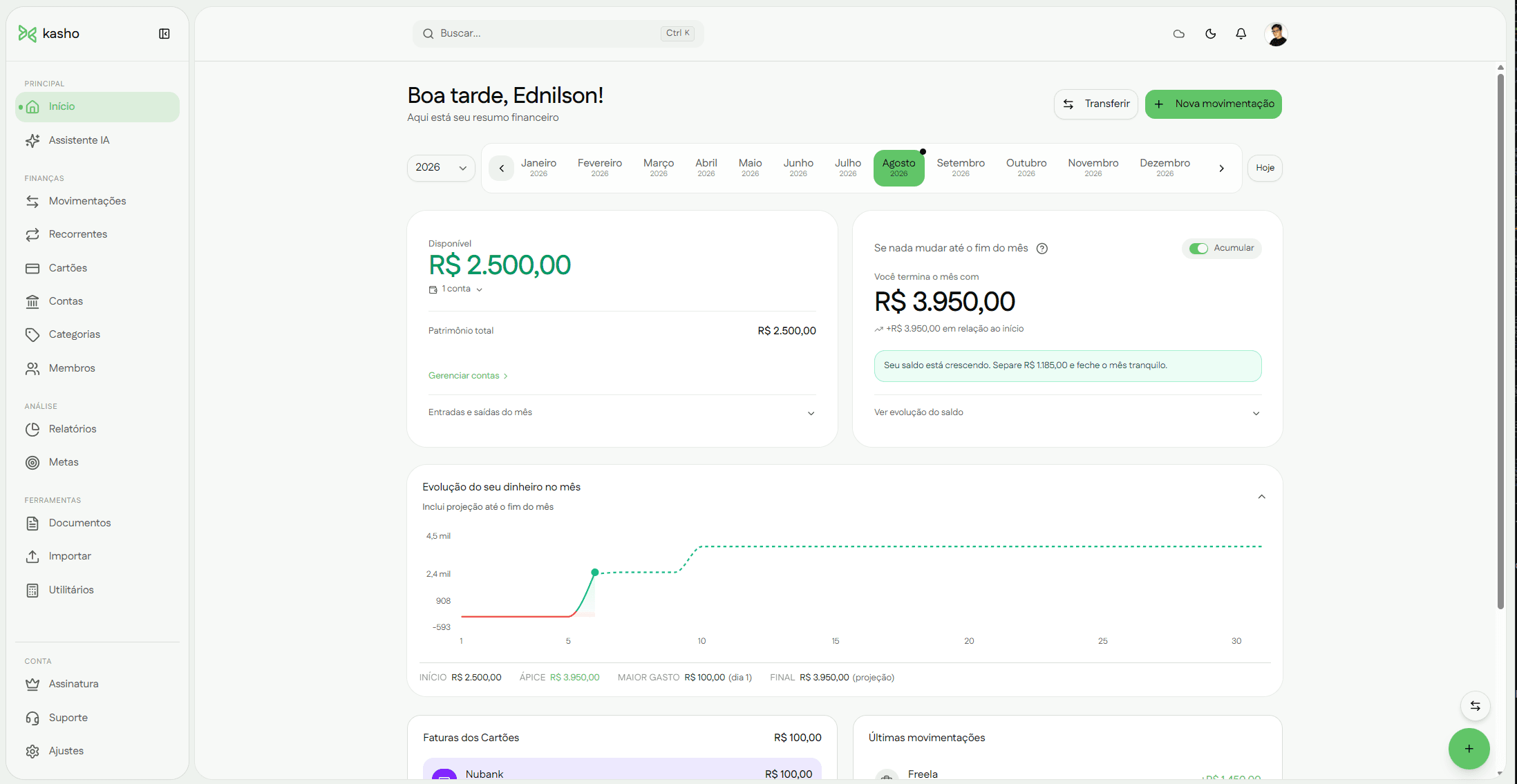Select Agosto 2026 tab
1517x784 pixels.
point(898,167)
